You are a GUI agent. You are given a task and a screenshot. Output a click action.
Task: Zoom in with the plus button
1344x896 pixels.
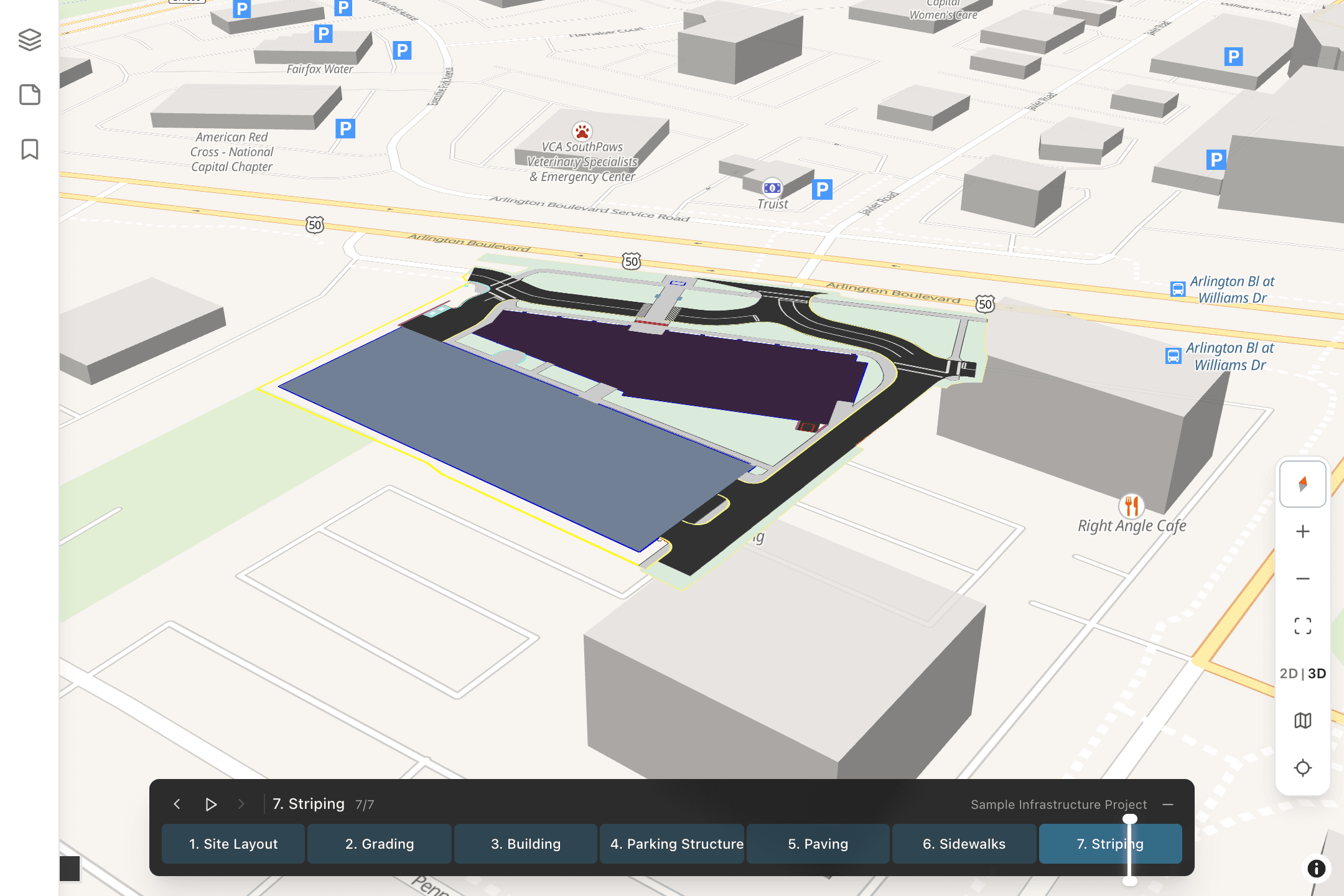(1302, 531)
